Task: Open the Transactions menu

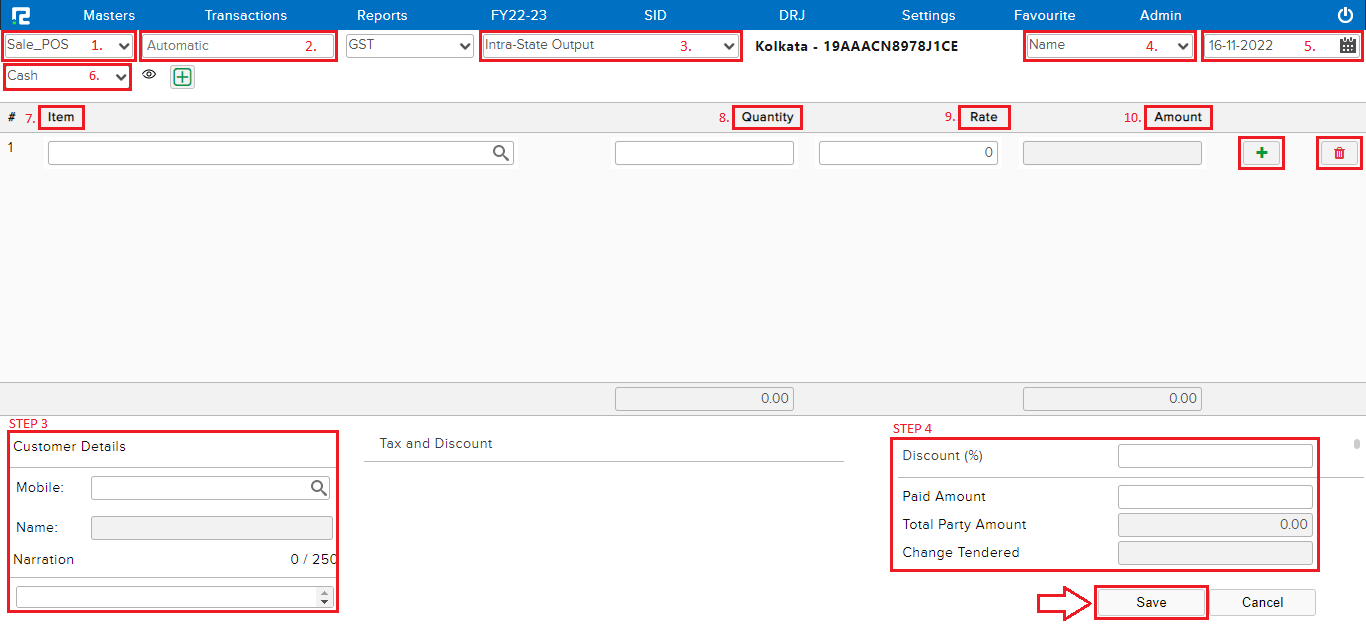Action: point(245,15)
